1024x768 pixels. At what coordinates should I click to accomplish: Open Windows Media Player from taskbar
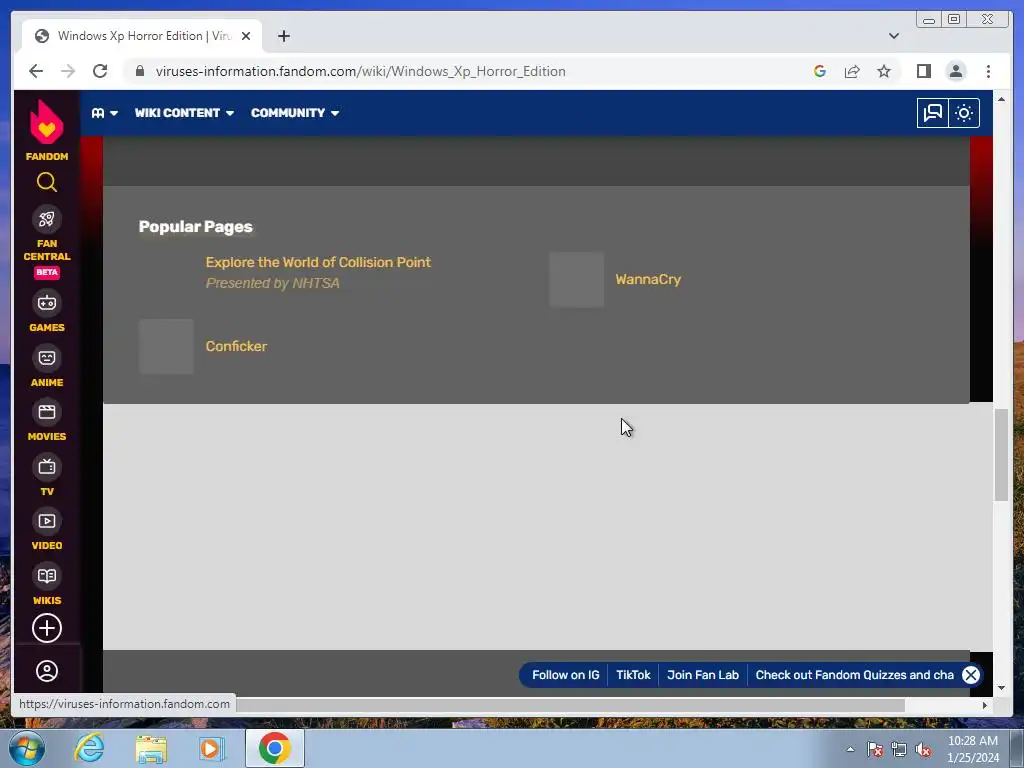pos(210,748)
